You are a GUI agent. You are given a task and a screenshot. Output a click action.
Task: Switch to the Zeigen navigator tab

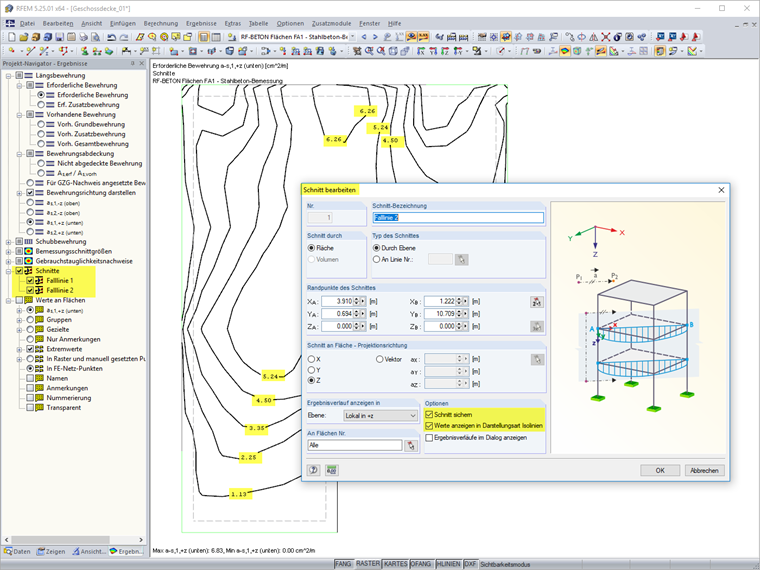[51, 551]
